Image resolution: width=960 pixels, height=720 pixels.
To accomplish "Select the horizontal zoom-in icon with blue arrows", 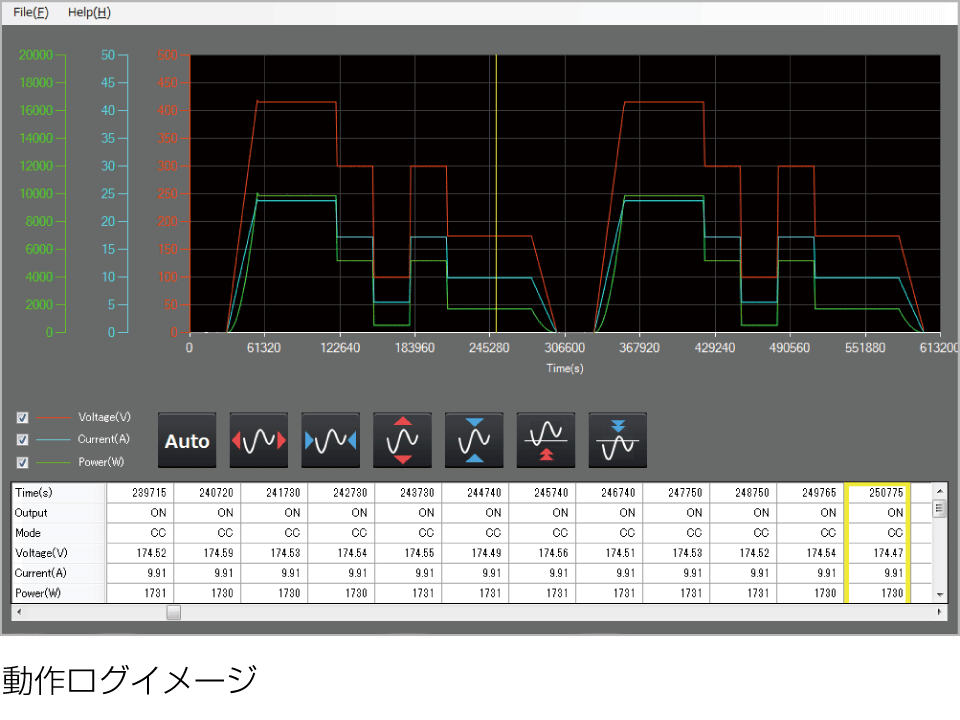I will pyautogui.click(x=330, y=440).
